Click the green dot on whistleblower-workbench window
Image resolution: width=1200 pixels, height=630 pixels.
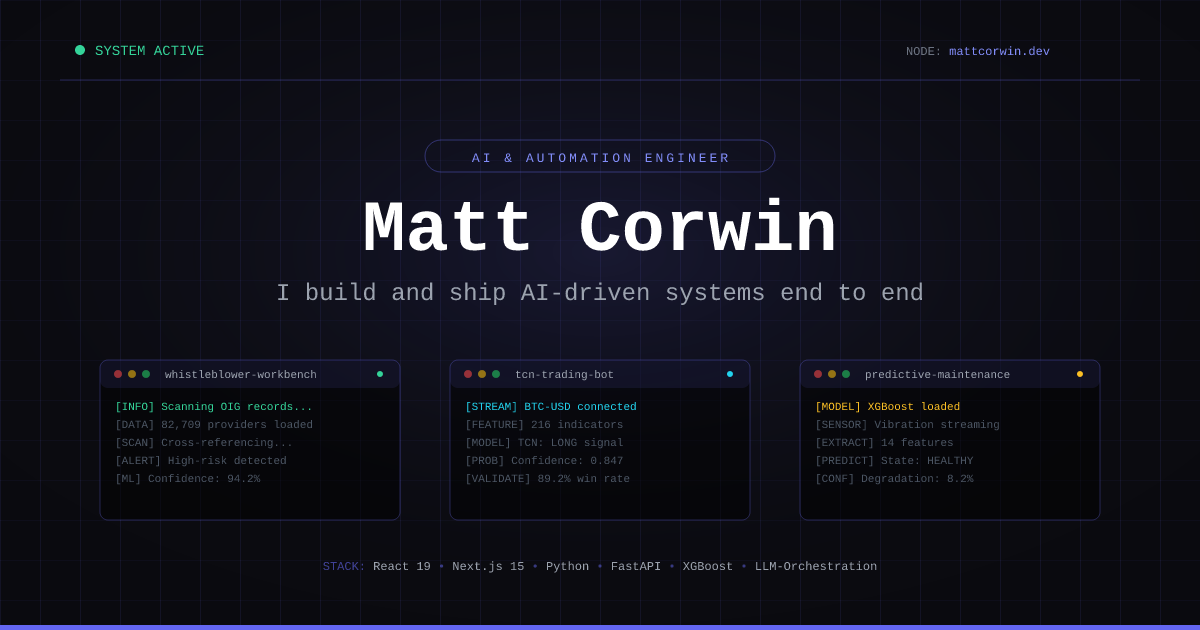click(x=146, y=374)
